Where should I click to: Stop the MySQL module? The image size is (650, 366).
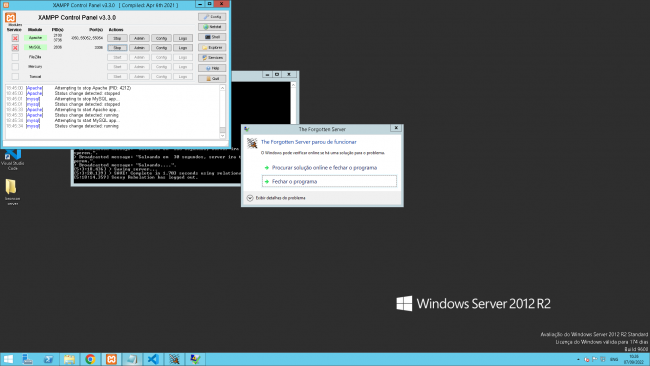pyautogui.click(x=117, y=48)
